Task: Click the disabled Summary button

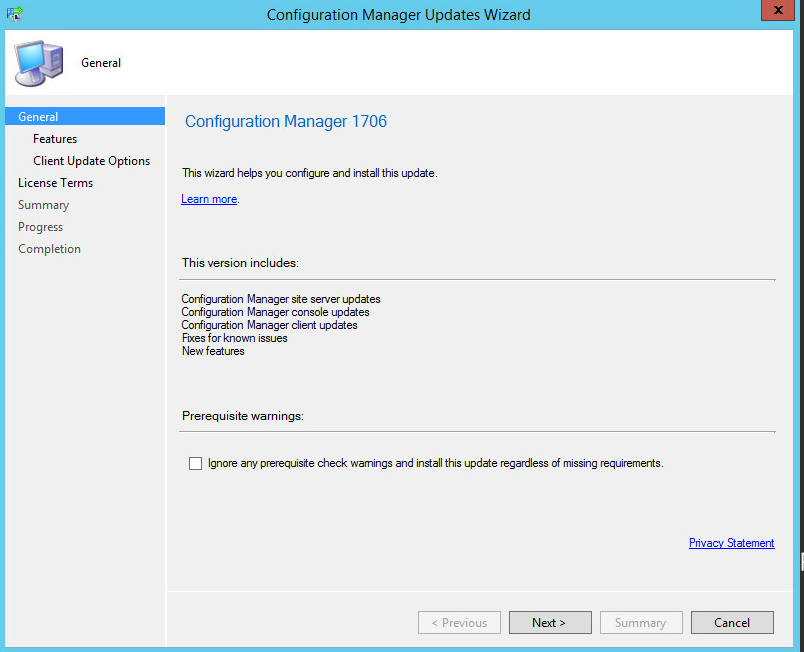Action: pyautogui.click(x=641, y=622)
